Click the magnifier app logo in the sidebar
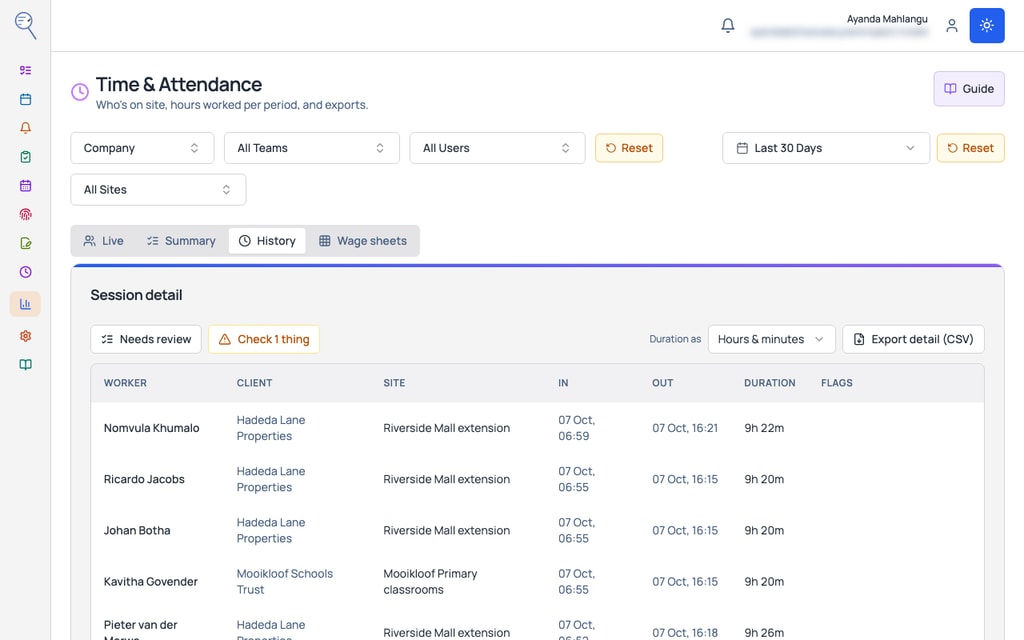Screen dimensions: 1024x640 point(25,25)
